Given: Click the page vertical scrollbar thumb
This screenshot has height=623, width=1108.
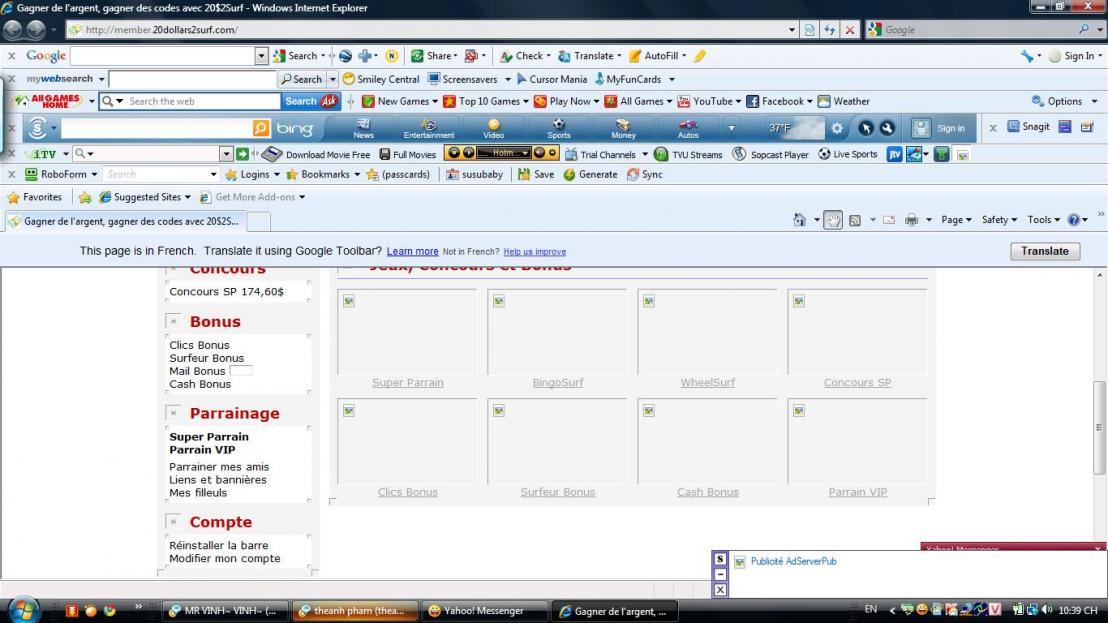Looking at the screenshot, I should pos(1099,427).
